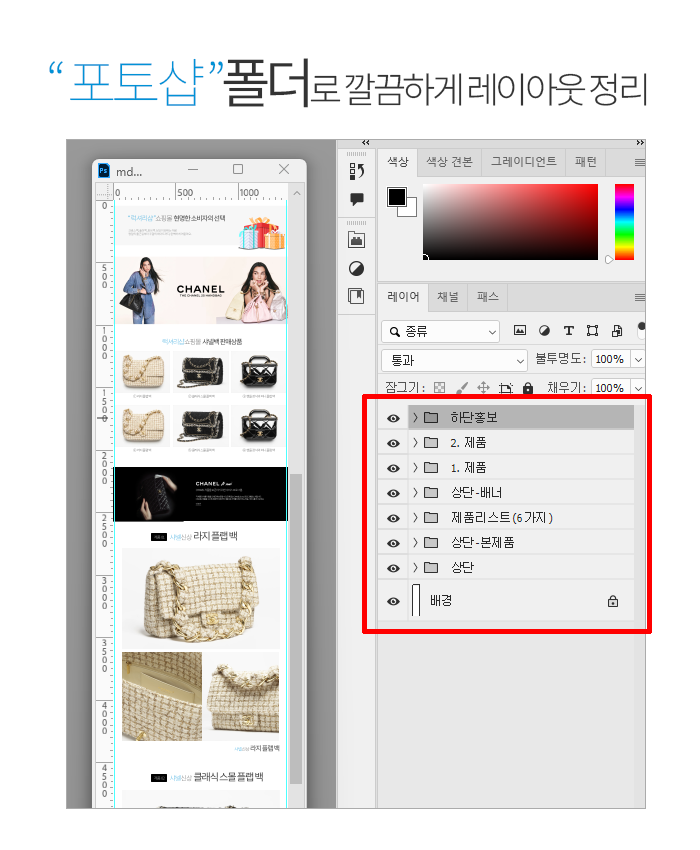Open the Comments panel speech bubble icon
The image size is (700, 850).
(x=356, y=199)
